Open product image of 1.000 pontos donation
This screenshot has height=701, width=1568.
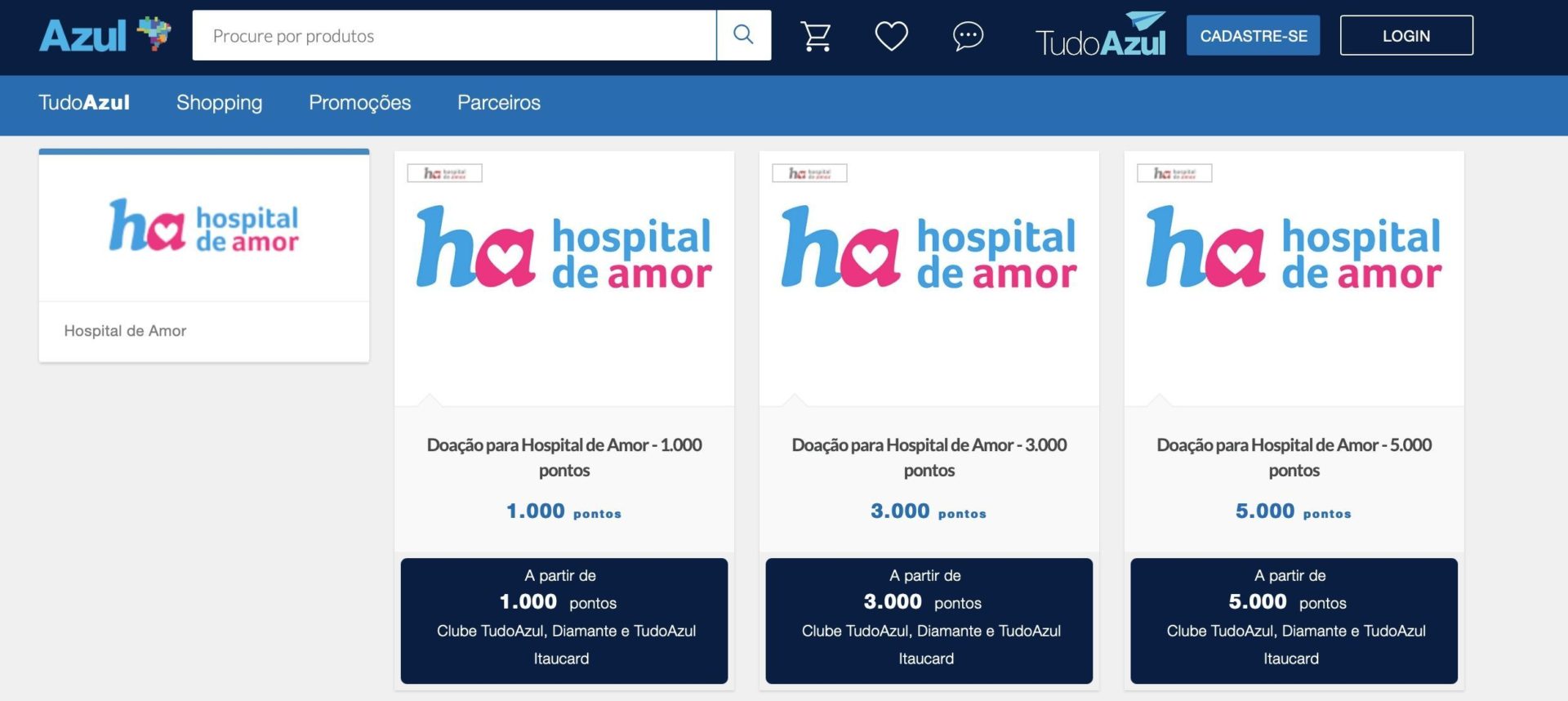pyautogui.click(x=564, y=246)
